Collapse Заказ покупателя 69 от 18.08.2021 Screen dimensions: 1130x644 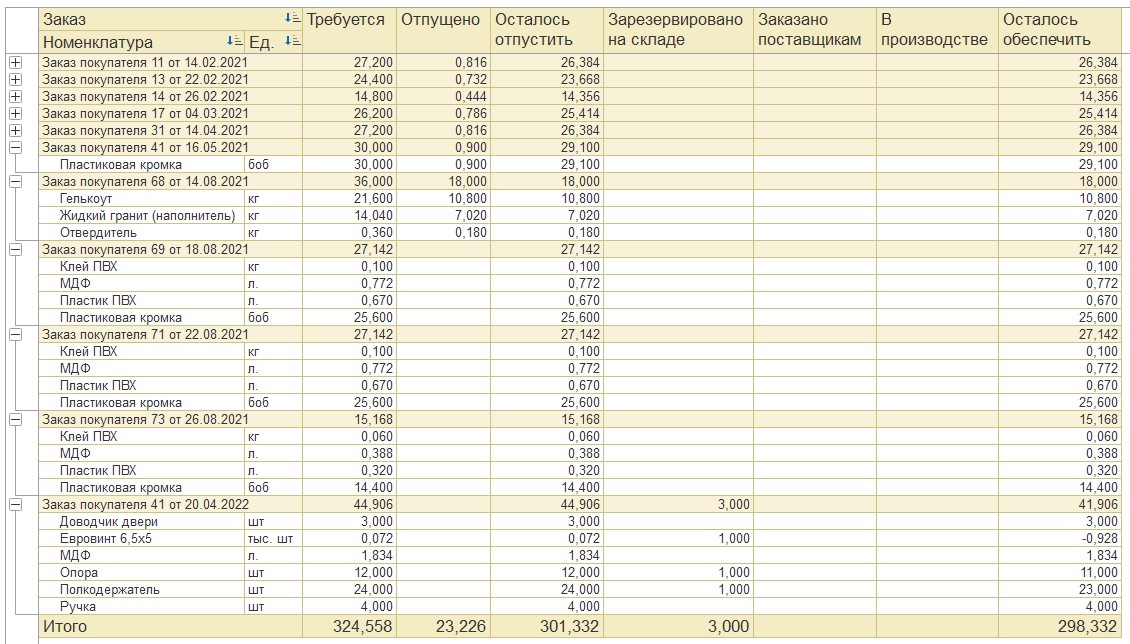click(15, 249)
